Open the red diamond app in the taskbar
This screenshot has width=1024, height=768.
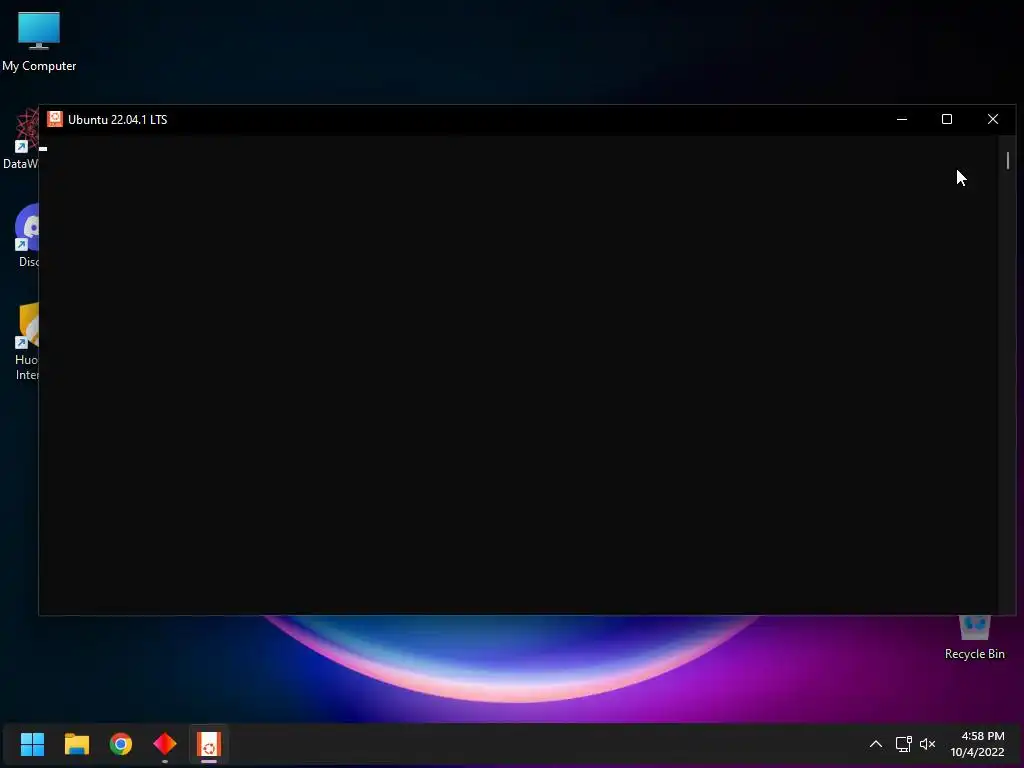click(165, 744)
